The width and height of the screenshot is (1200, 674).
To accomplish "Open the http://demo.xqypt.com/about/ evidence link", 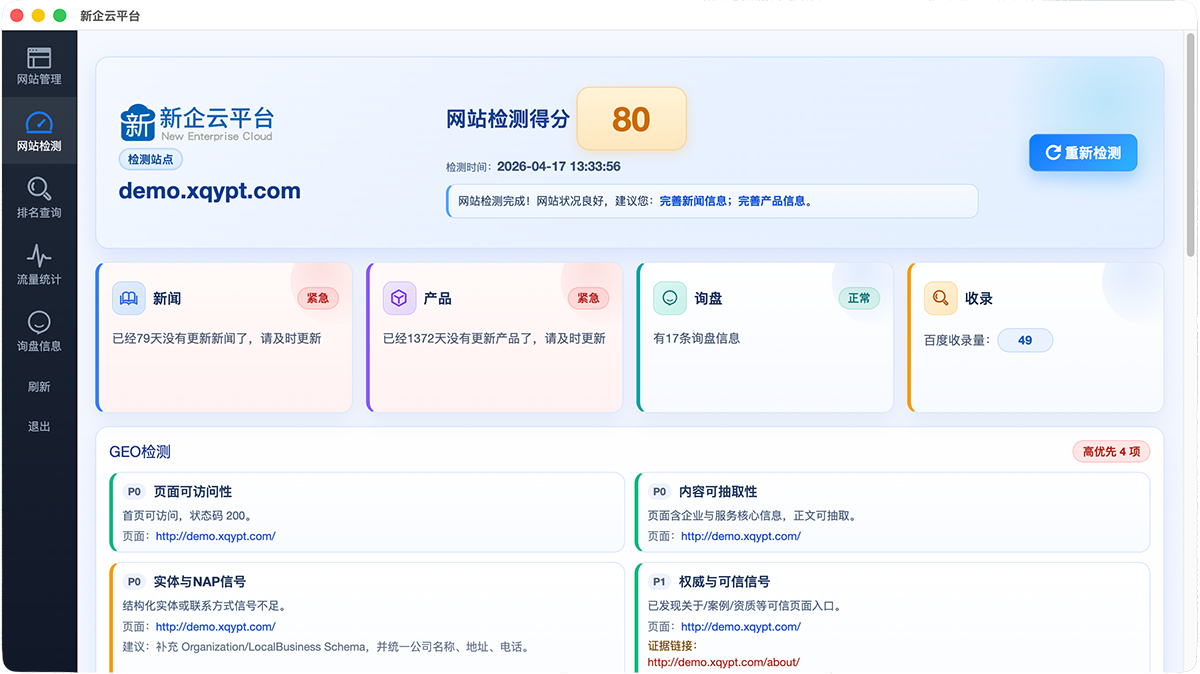I will point(724,662).
